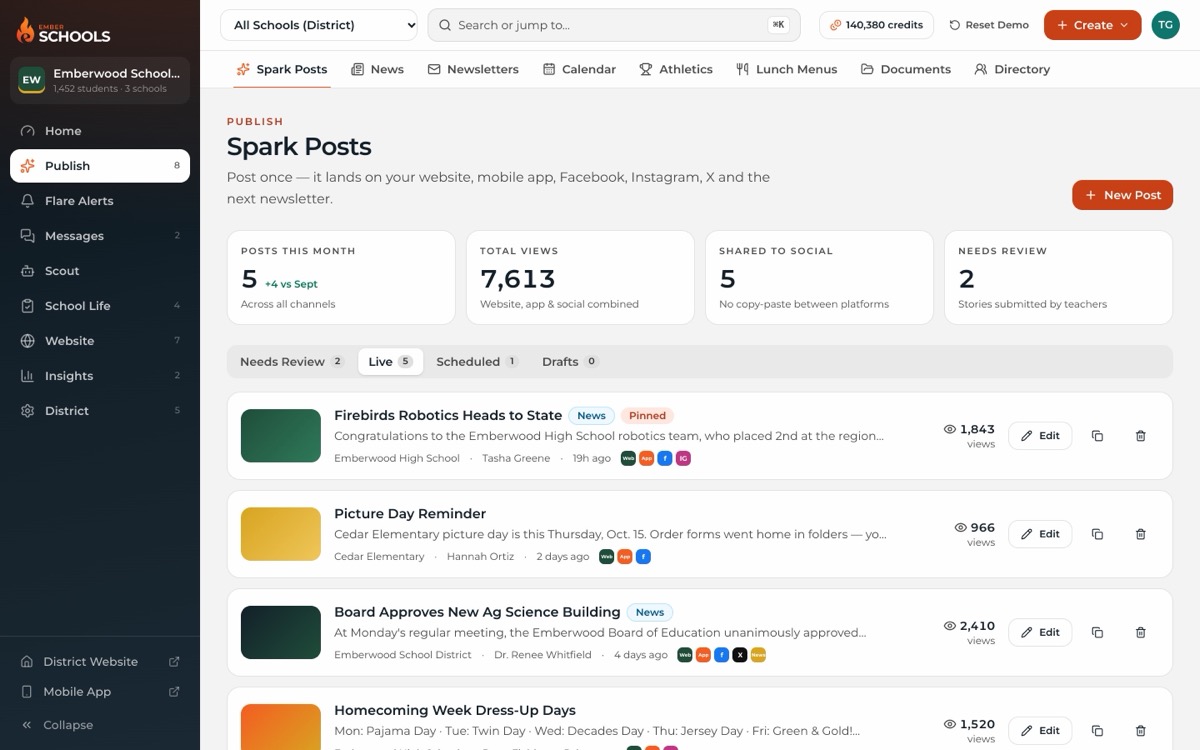This screenshot has height=750, width=1200.
Task: Duplicate the Homecoming Week post
Action: pos(1097,730)
